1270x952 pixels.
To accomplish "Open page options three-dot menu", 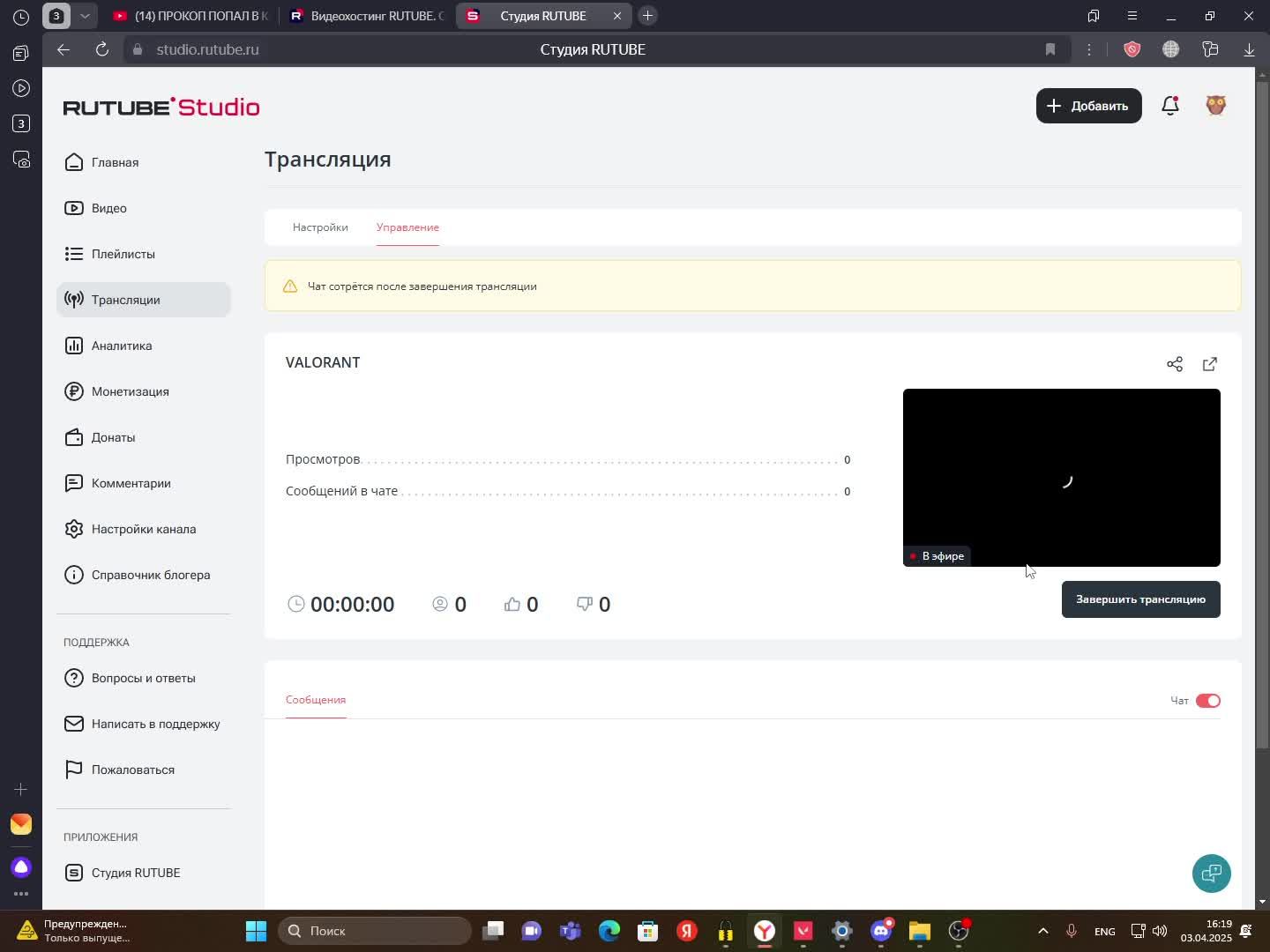I will (x=1089, y=49).
